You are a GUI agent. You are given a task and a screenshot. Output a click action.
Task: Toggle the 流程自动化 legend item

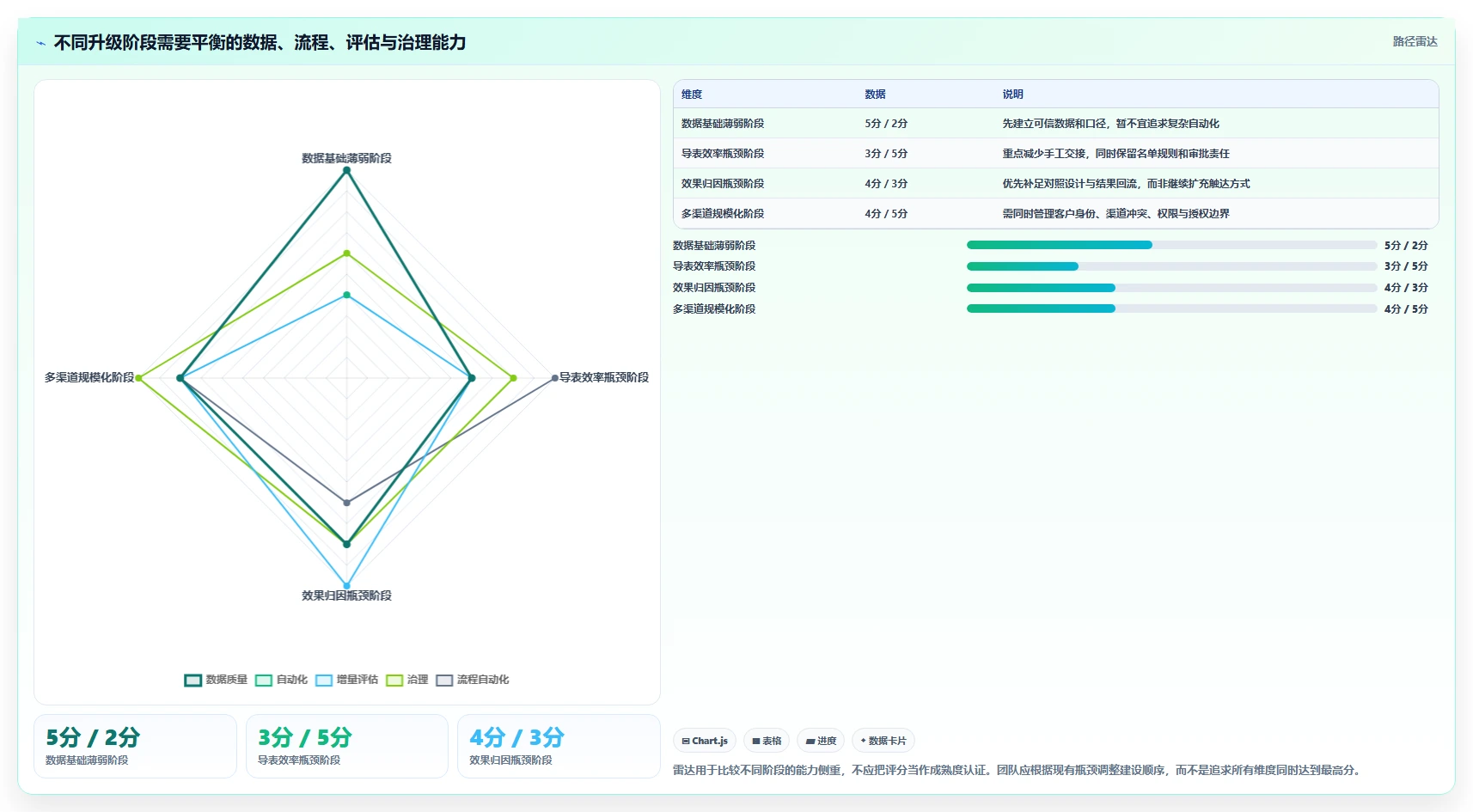(x=472, y=680)
